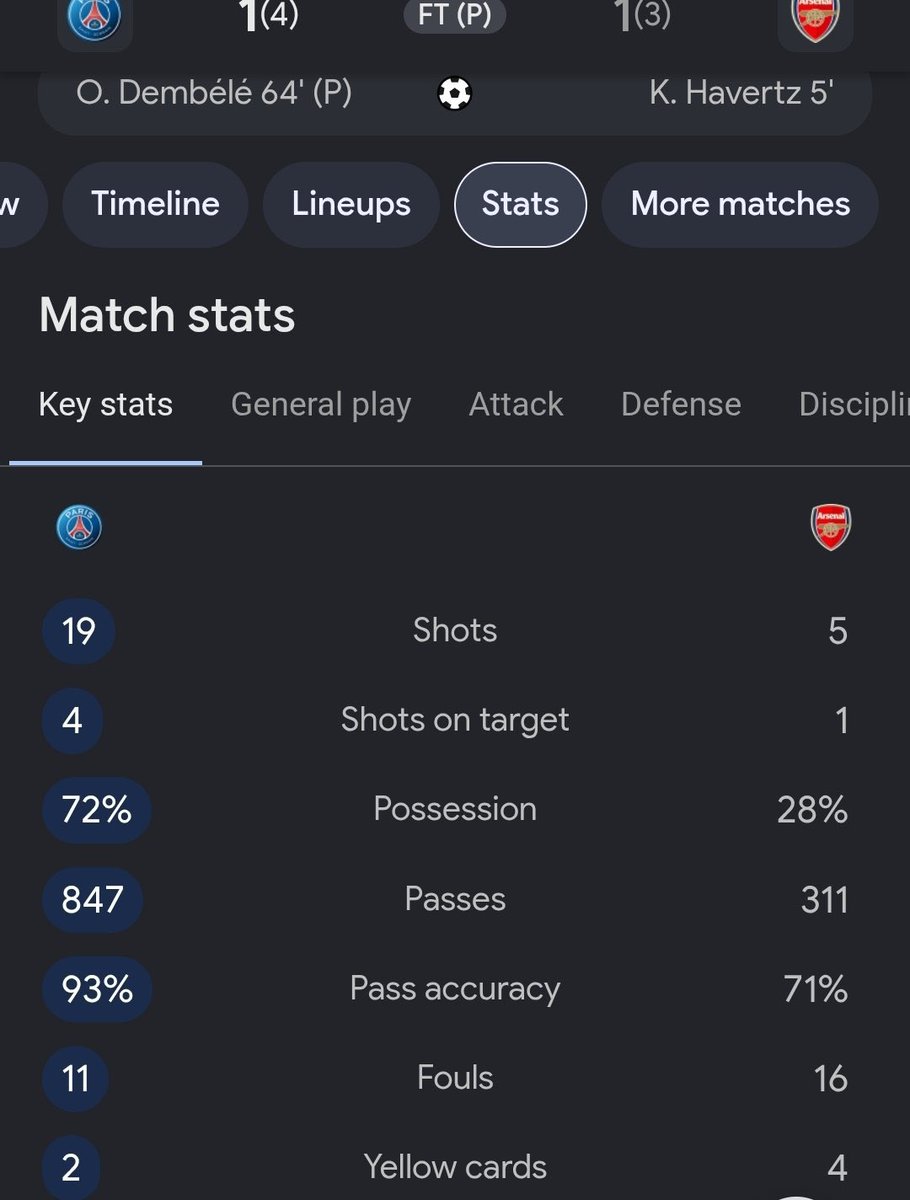Select the Stats pill
The width and height of the screenshot is (910, 1200).
[520, 204]
